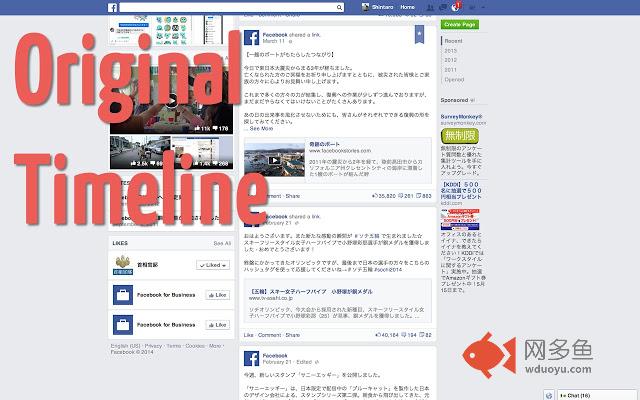Open the Cookies footer link
The image size is (640, 400).
[195, 346]
